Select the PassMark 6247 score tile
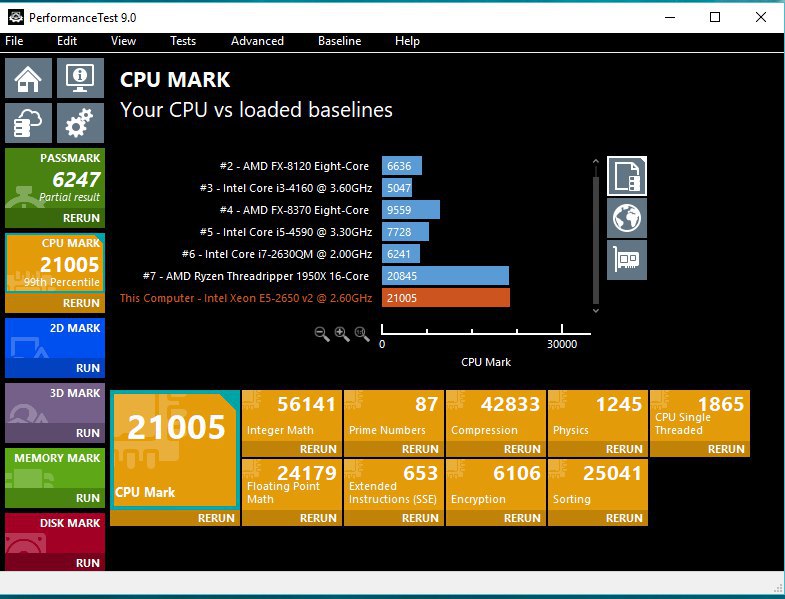The height and width of the screenshot is (599, 785). tap(55, 178)
